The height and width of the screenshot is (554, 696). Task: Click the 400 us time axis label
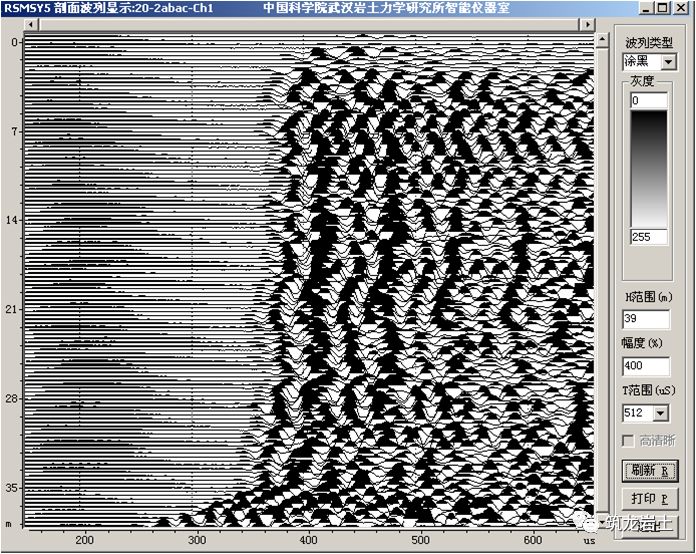[x=308, y=540]
